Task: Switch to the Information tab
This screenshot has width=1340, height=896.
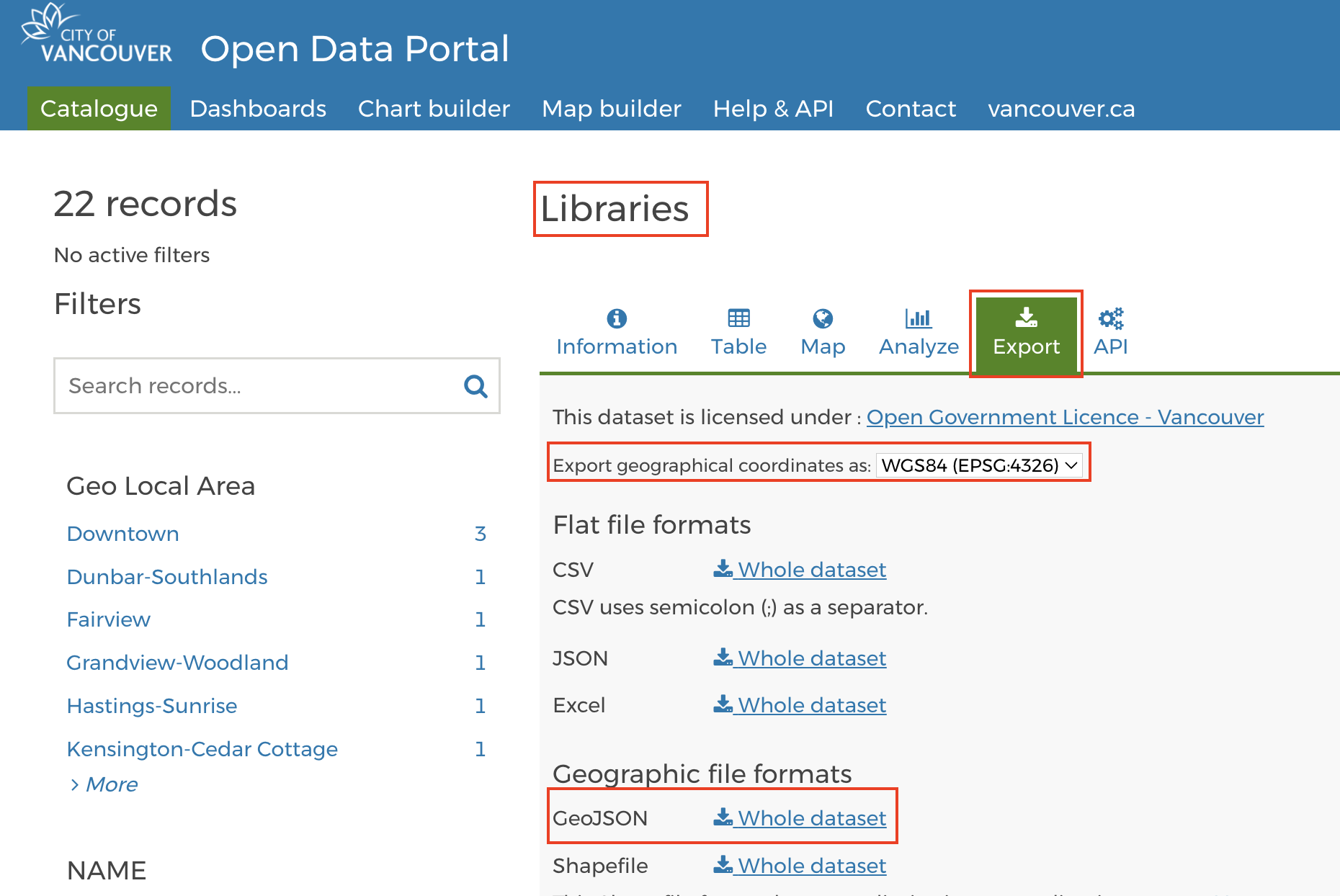Action: 617,333
